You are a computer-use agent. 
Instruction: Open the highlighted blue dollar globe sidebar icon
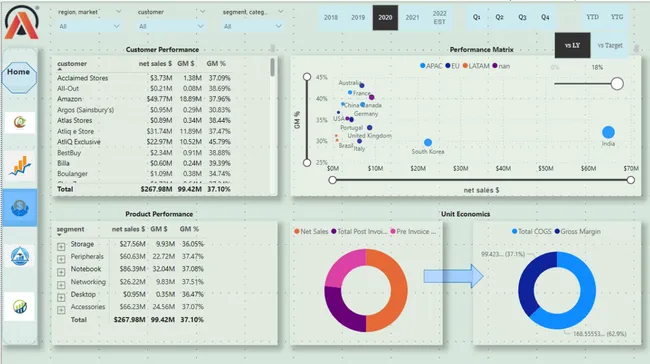click(19, 207)
